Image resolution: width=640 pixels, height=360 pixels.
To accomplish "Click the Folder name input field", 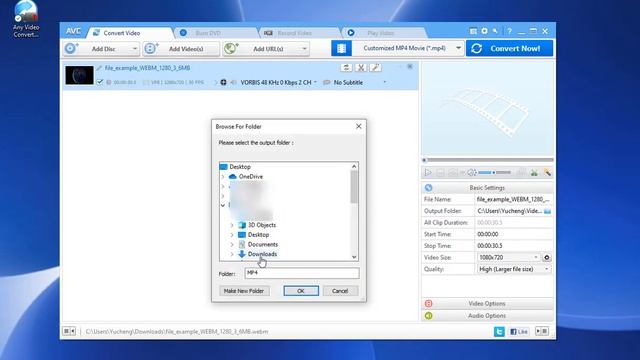I will point(302,273).
